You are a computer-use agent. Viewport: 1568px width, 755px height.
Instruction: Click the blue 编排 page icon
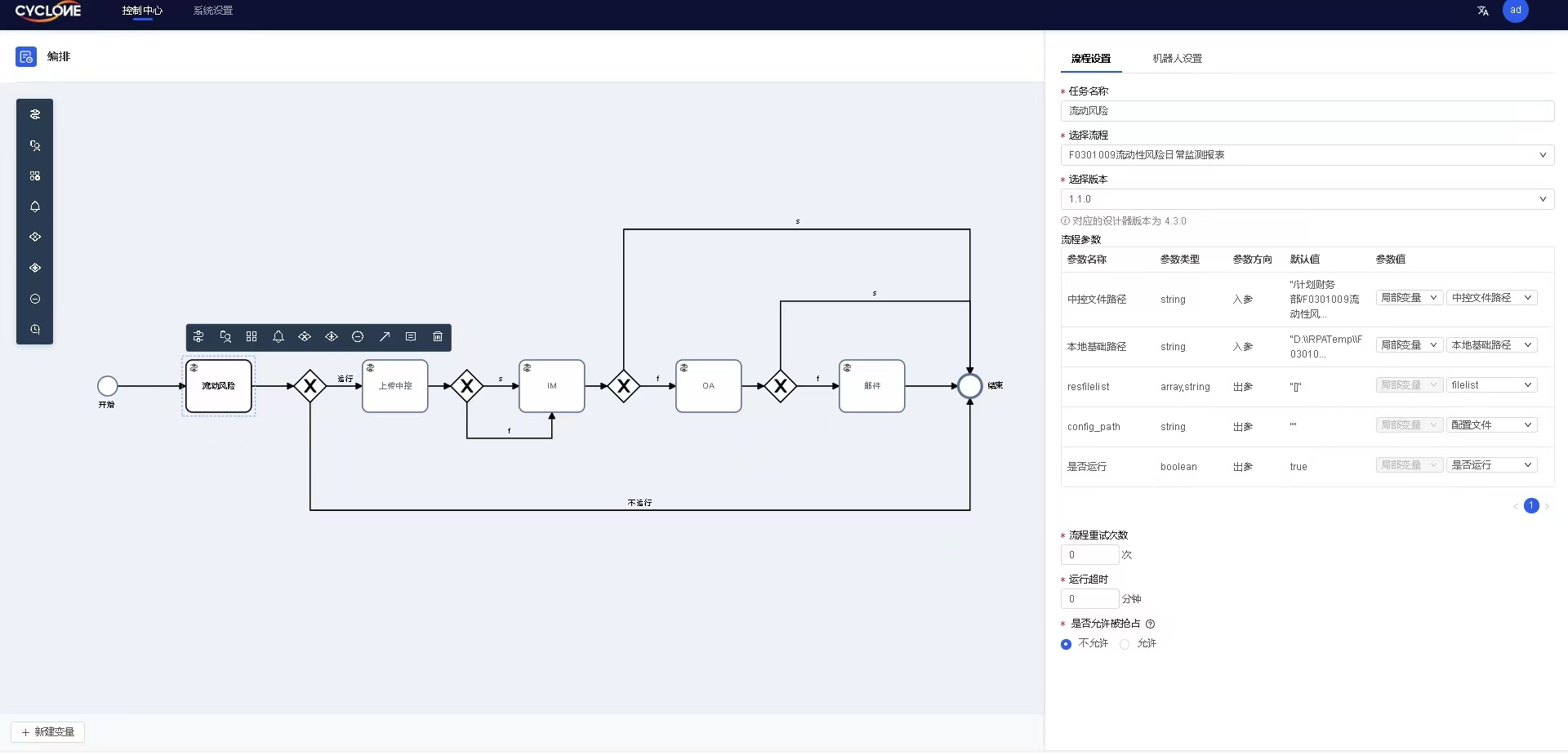(x=26, y=56)
